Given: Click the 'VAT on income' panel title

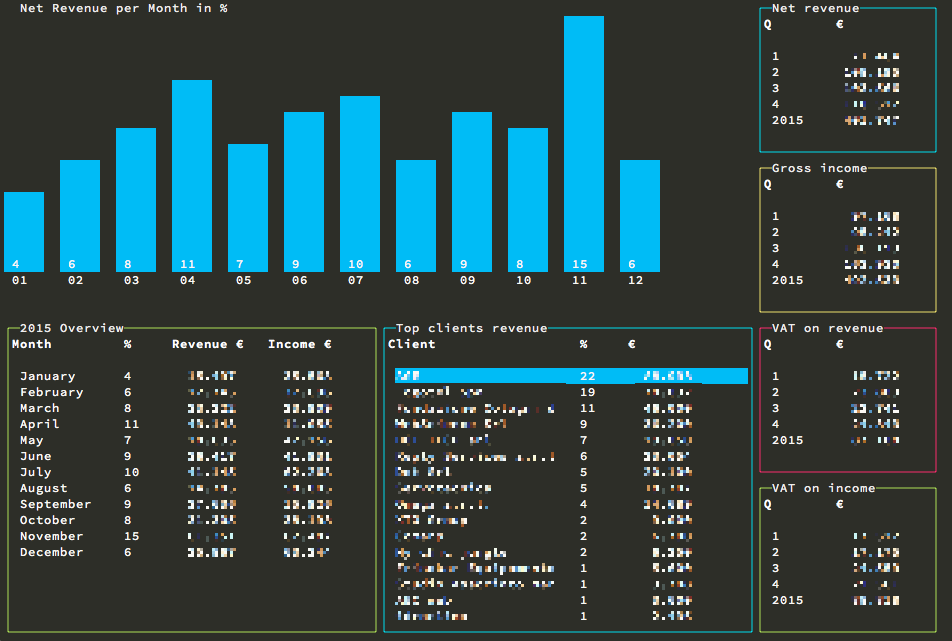Looking at the screenshot, I should (x=823, y=488).
